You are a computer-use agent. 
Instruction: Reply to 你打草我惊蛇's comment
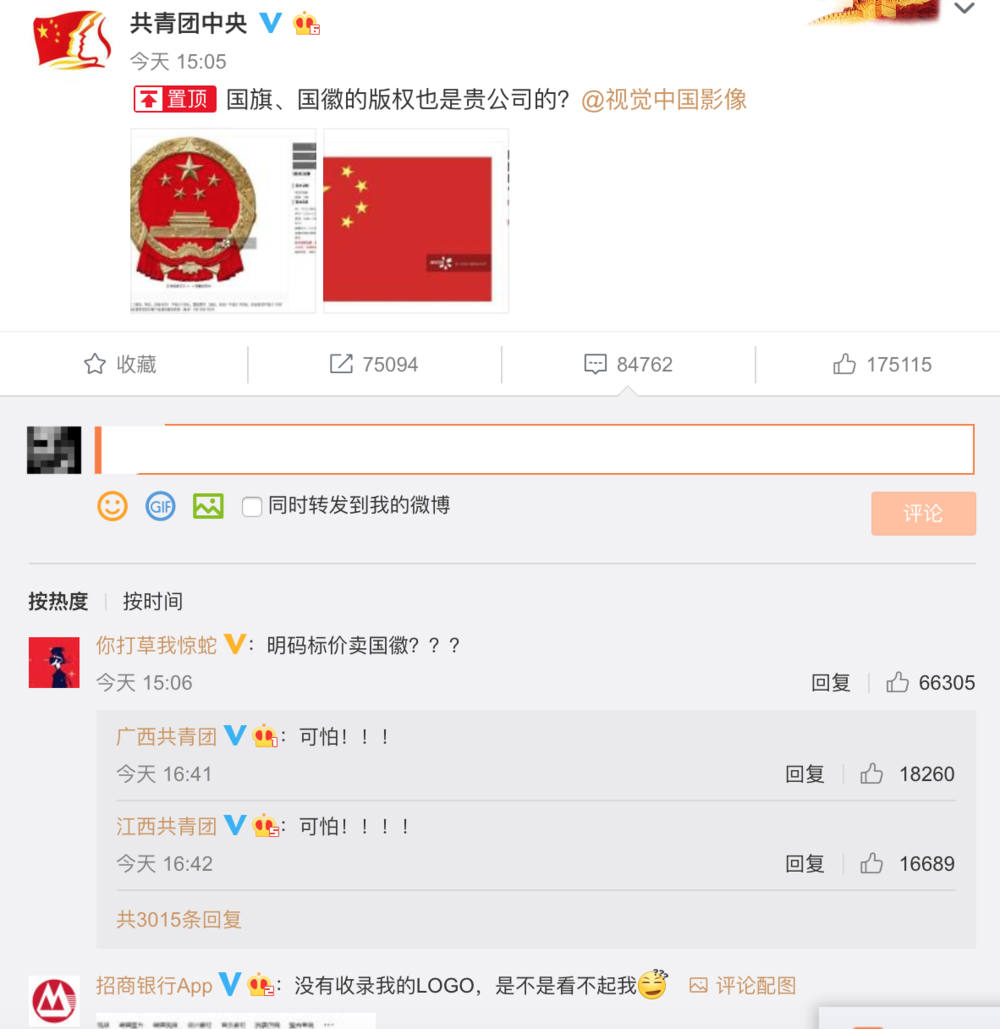831,682
